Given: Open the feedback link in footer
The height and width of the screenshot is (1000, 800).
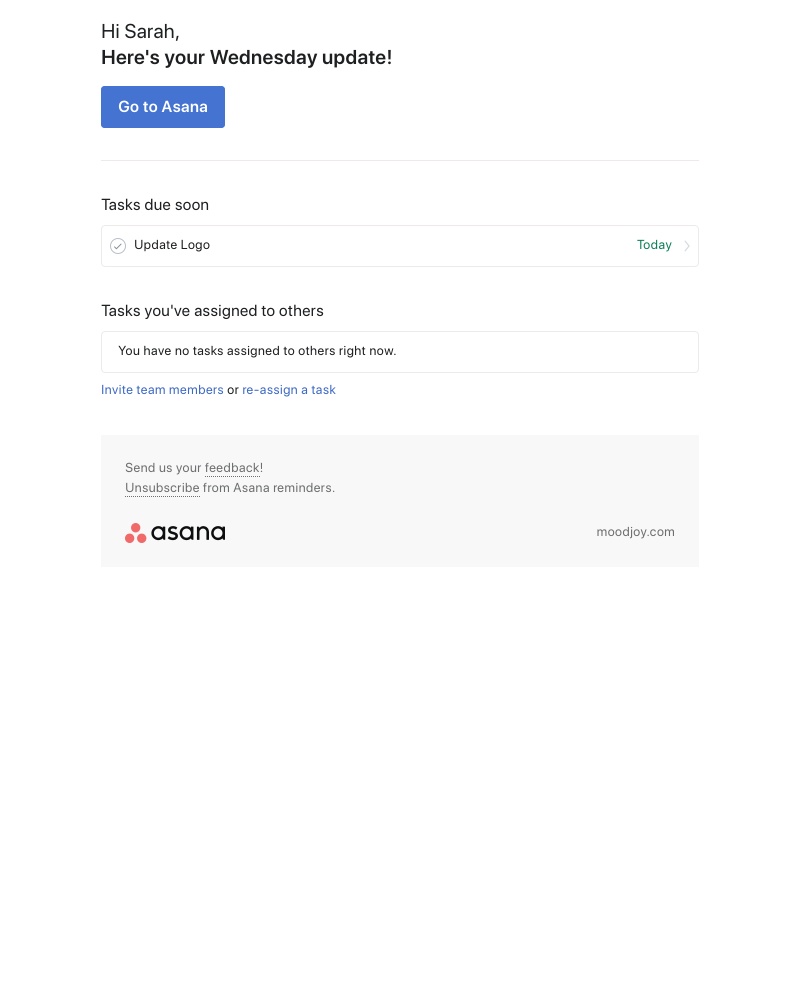Looking at the screenshot, I should point(233,467).
